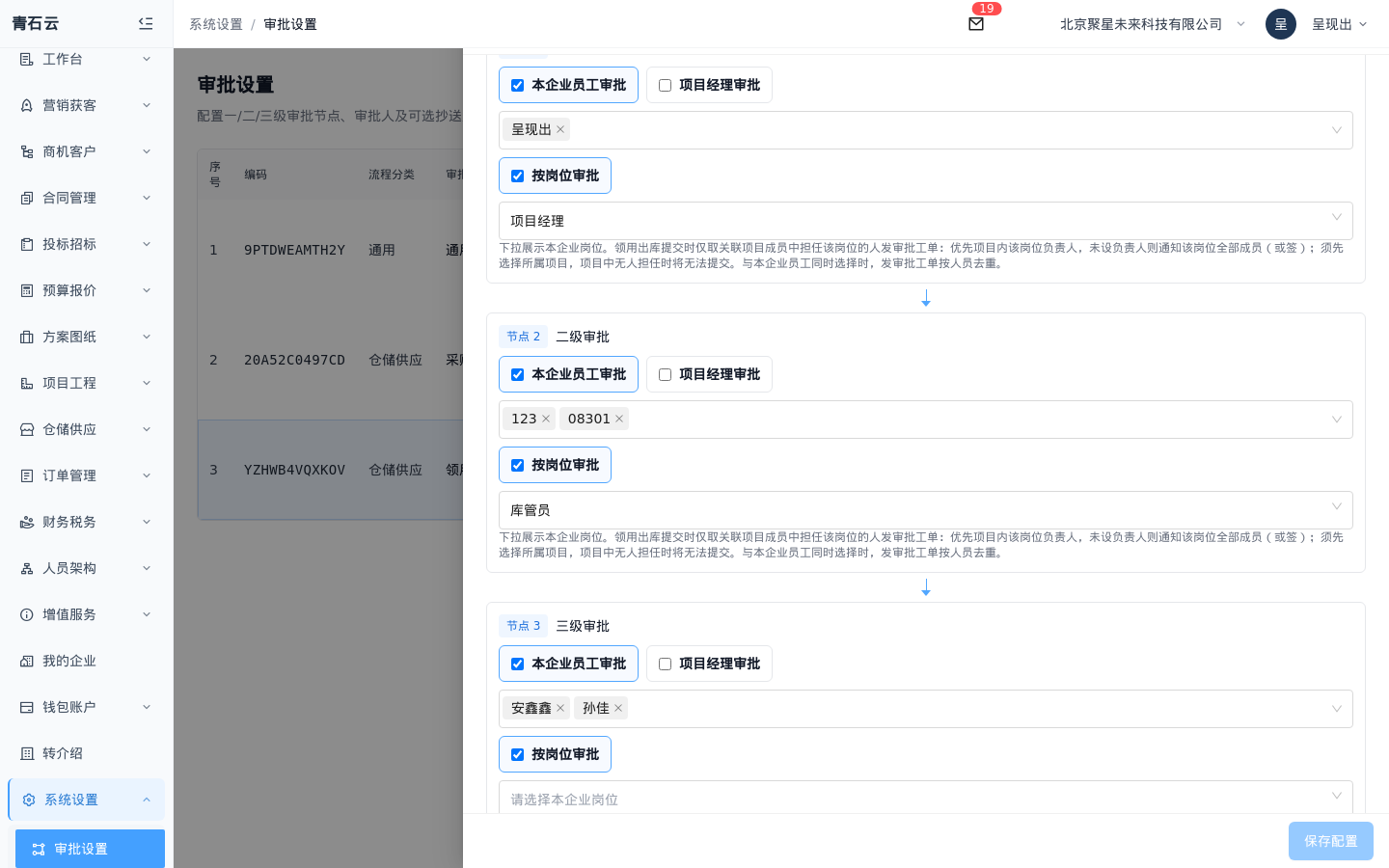Image resolution: width=1389 pixels, height=868 pixels.
Task: Select table row 20A52C0497CD
Action: point(331,360)
